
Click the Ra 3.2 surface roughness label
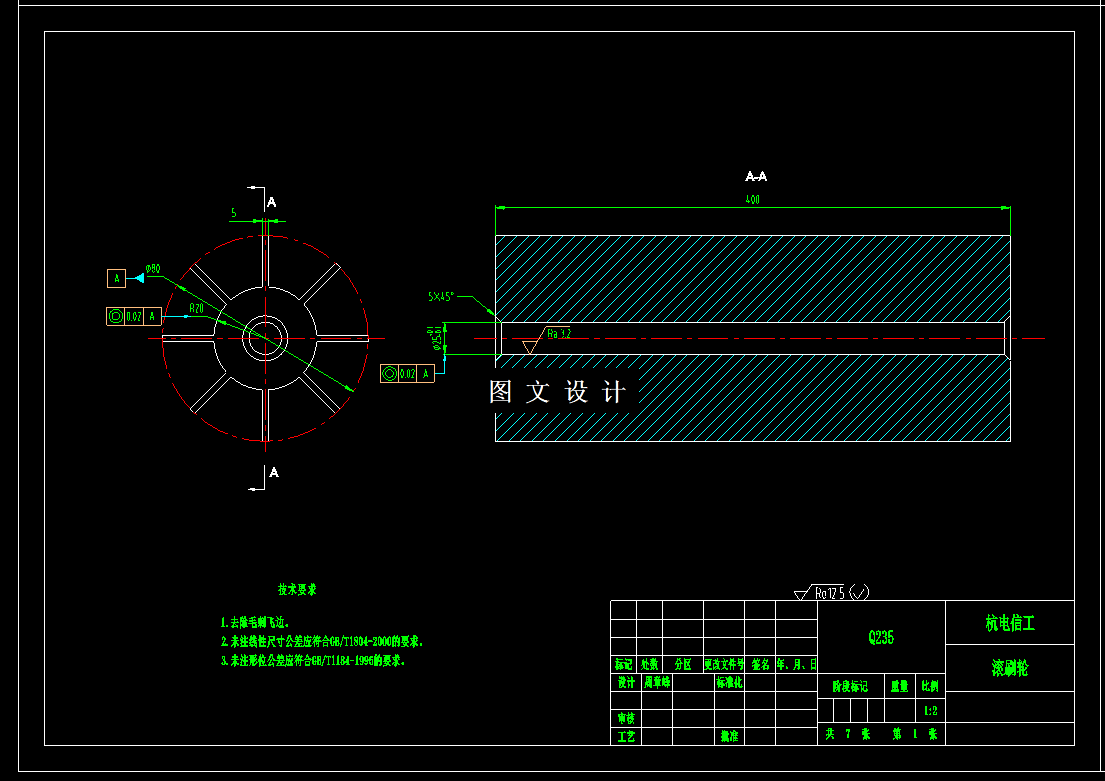coord(559,333)
